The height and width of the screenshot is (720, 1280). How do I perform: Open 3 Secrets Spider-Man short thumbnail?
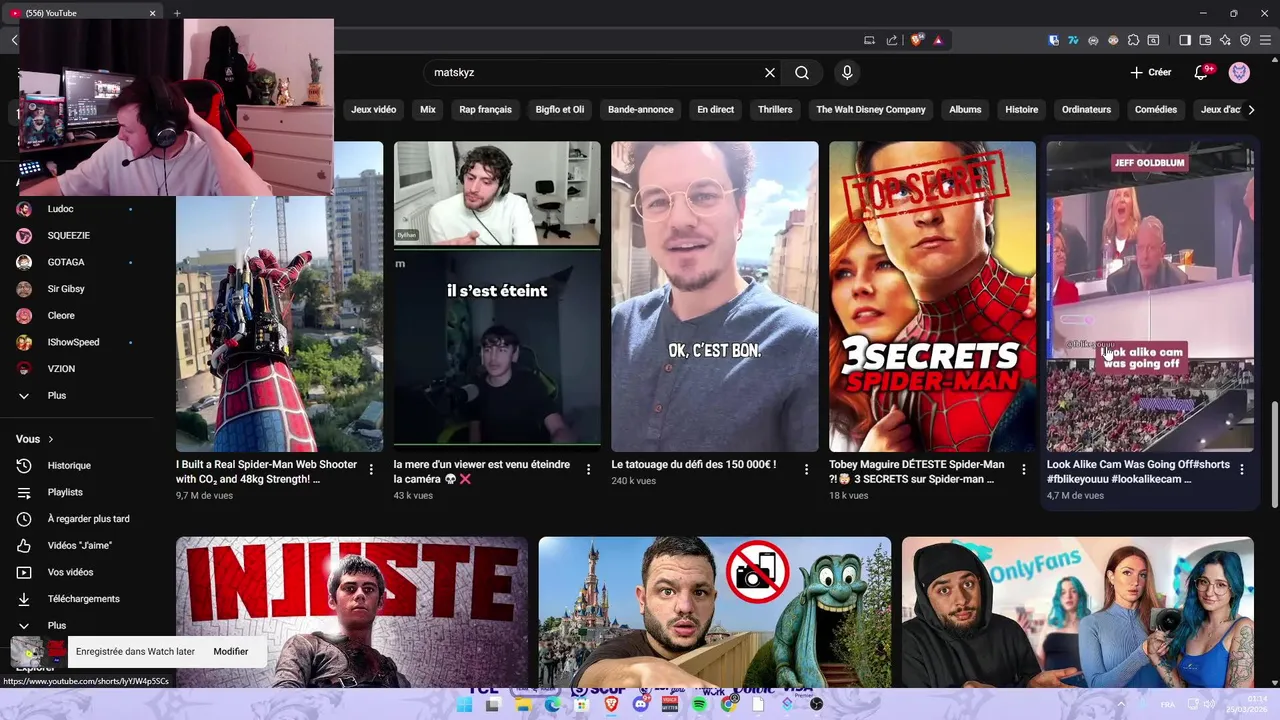click(932, 297)
